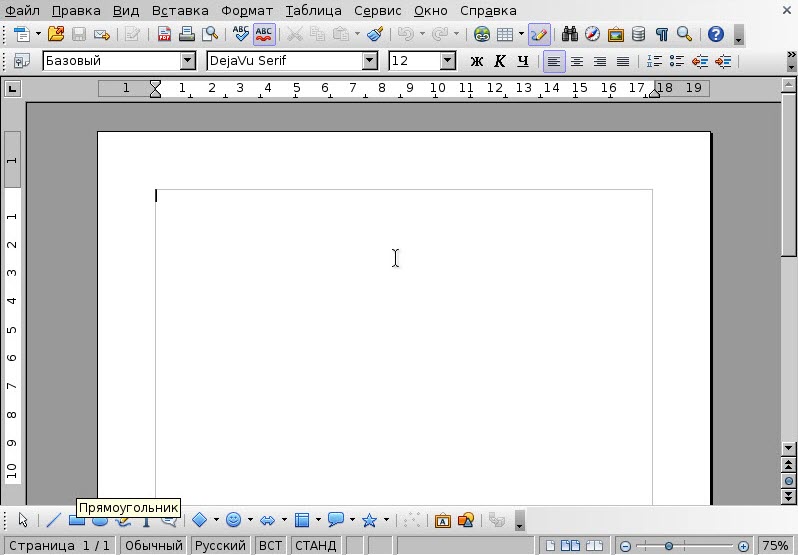The width and height of the screenshot is (798, 555).
Task: Expand the Table icon dropdown arrow
Action: click(521, 35)
